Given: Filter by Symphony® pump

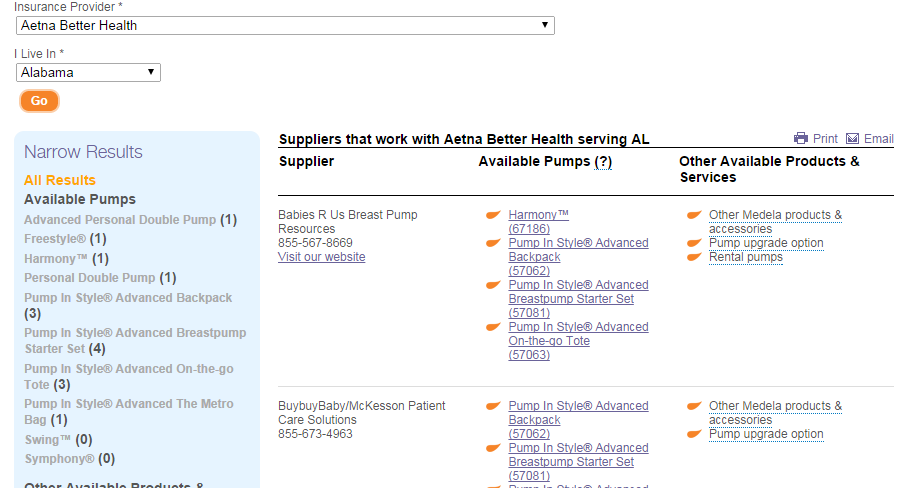Looking at the screenshot, I should pos(59,459).
